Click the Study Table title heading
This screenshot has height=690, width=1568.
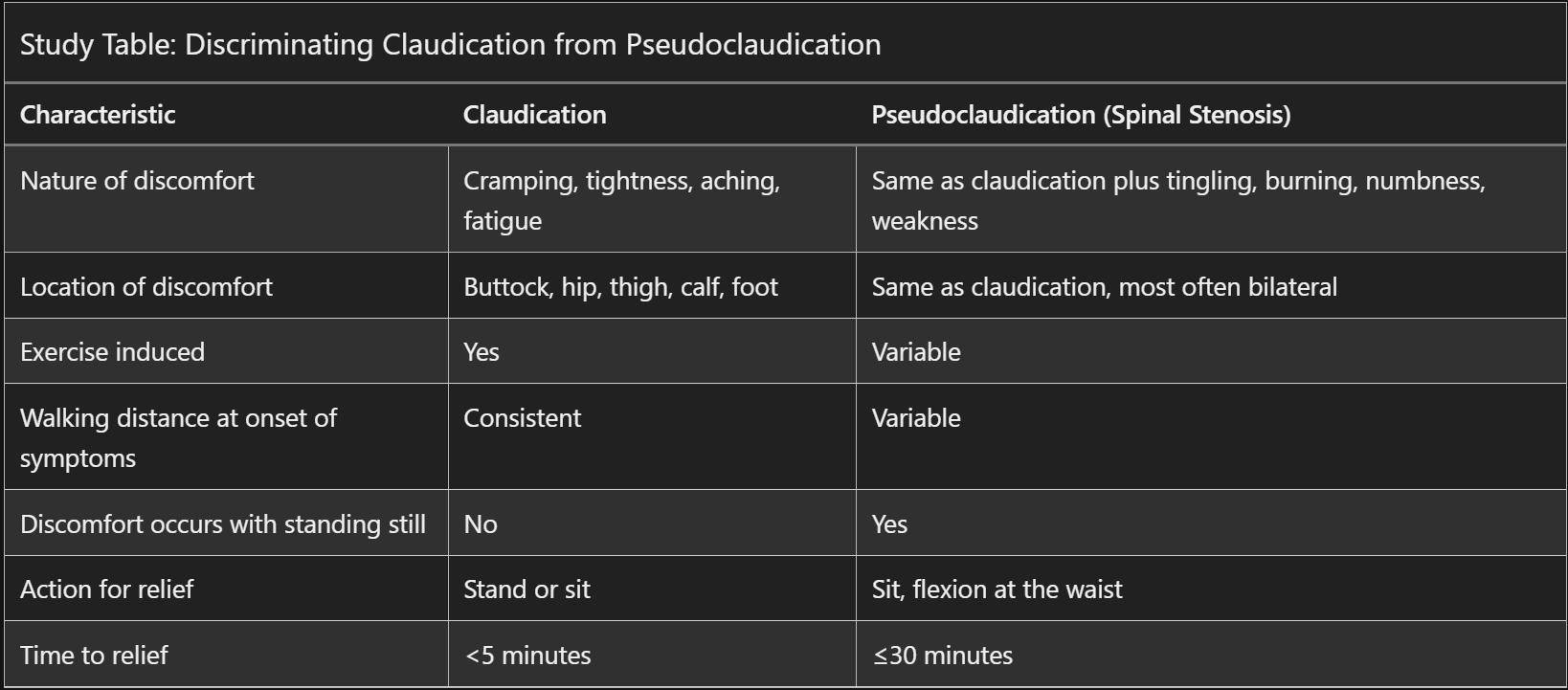450,44
